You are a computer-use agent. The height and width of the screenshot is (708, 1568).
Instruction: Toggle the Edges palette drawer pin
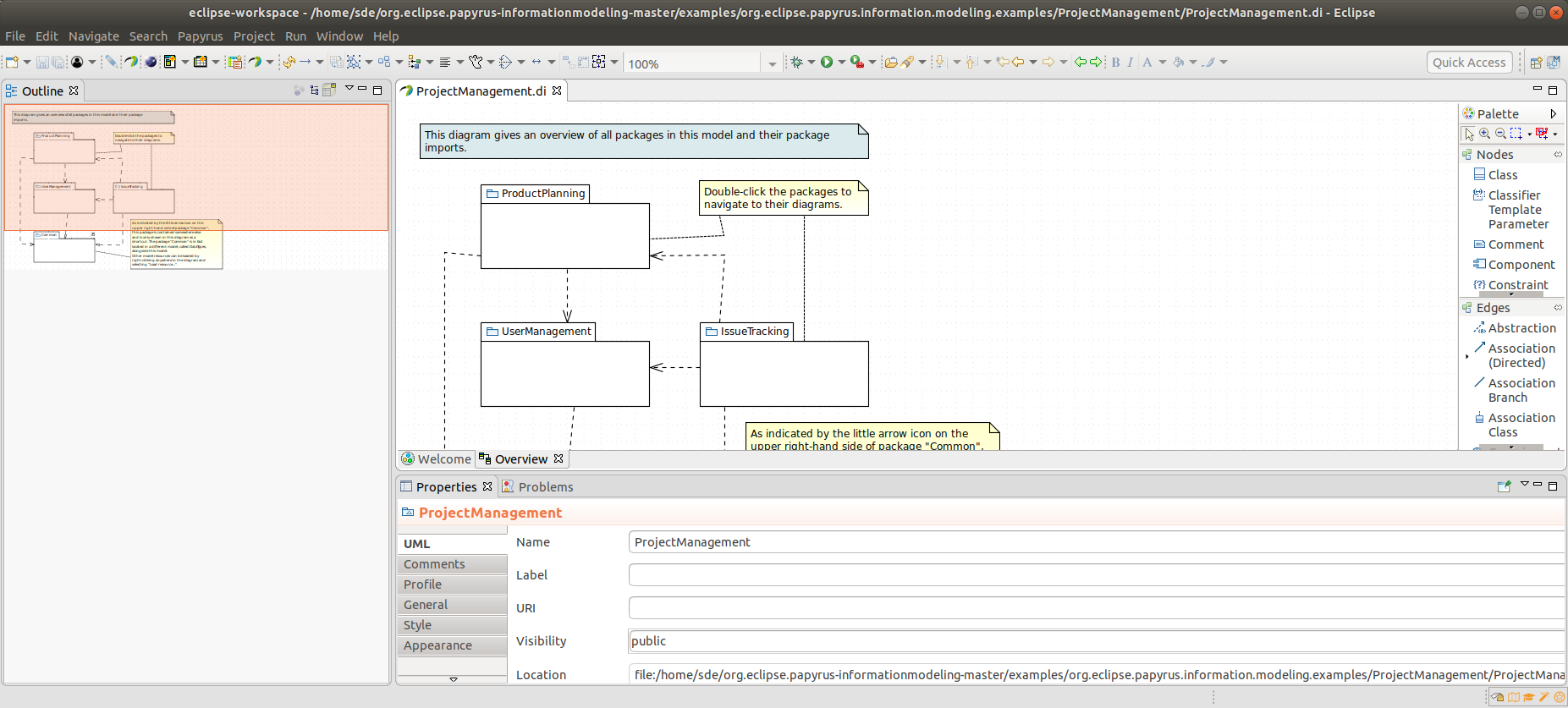[x=1557, y=308]
